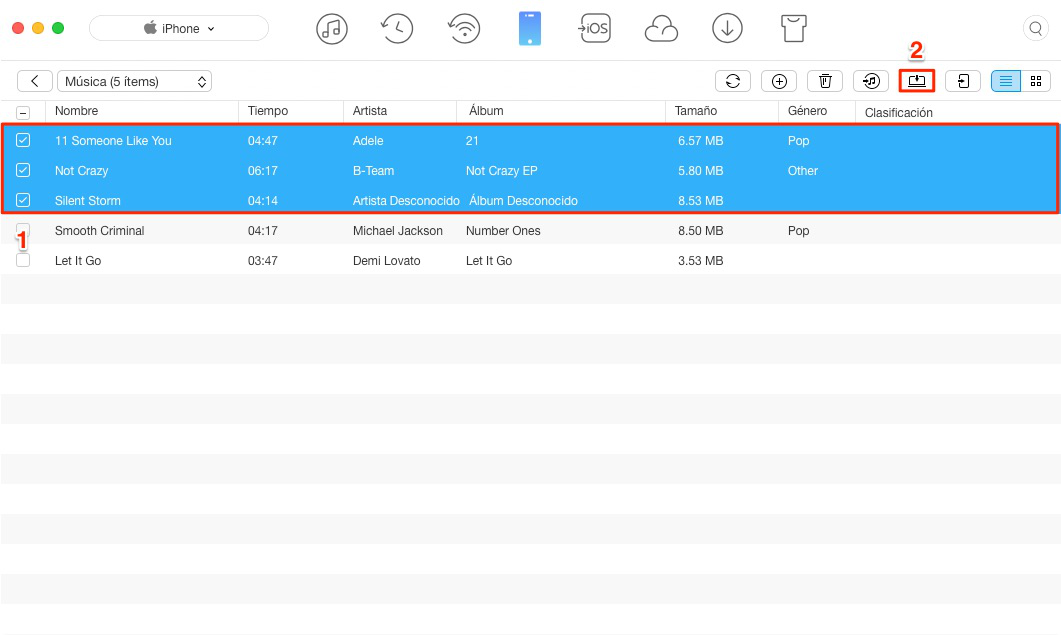
Task: Click artist Michael Jackson cell
Action: 398,231
